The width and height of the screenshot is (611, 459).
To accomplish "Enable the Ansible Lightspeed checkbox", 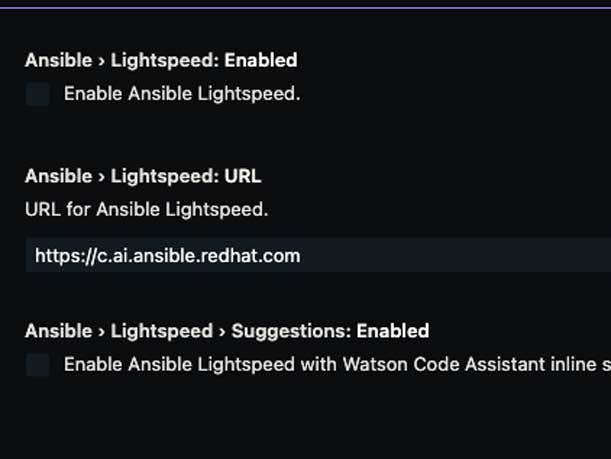I will tap(38, 95).
